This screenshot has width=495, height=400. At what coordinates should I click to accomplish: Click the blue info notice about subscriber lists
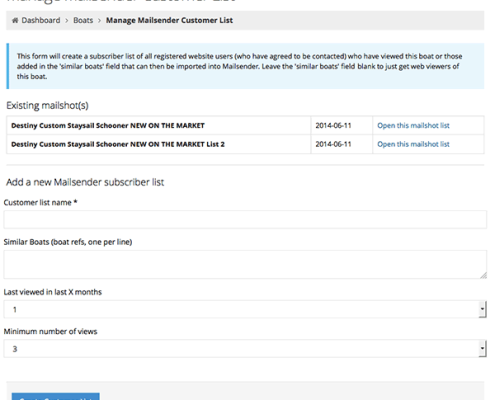click(x=245, y=66)
